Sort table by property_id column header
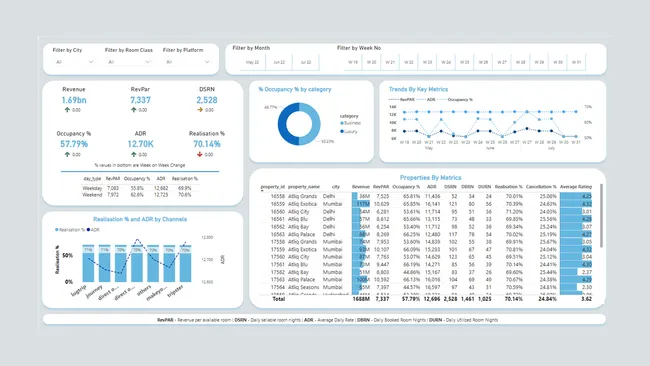The height and width of the screenshot is (366, 650). (x=272, y=187)
